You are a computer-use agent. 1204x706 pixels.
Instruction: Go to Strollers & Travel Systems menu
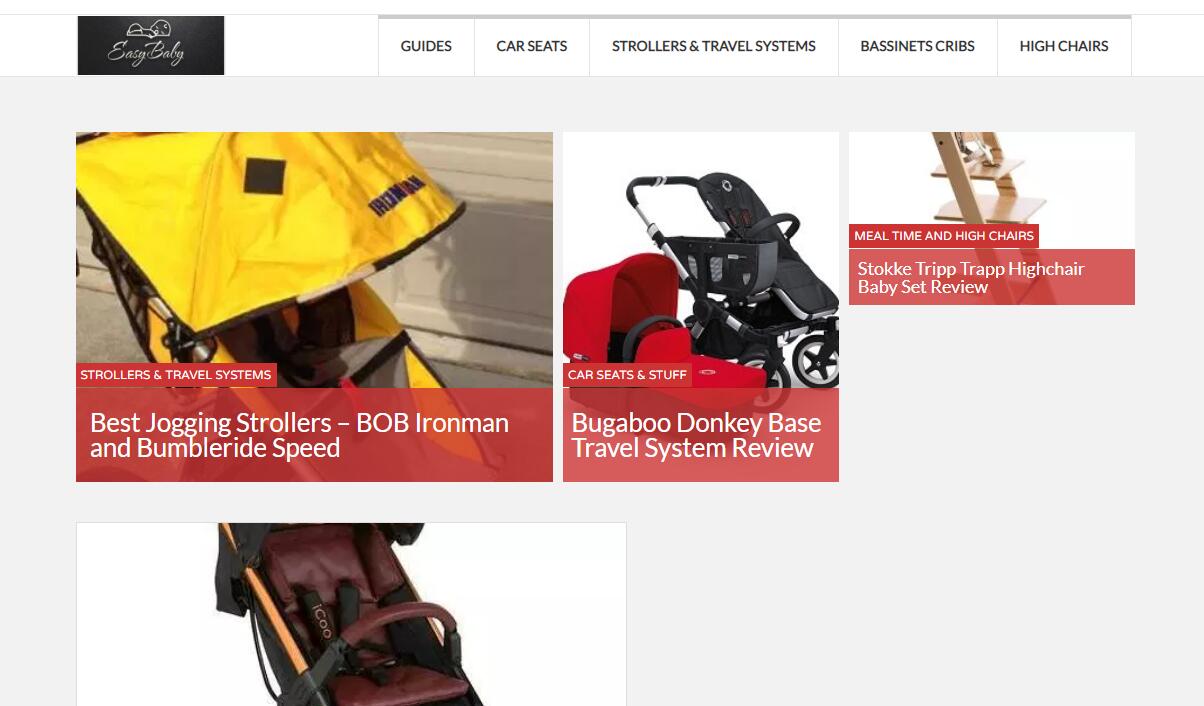[x=714, y=46]
